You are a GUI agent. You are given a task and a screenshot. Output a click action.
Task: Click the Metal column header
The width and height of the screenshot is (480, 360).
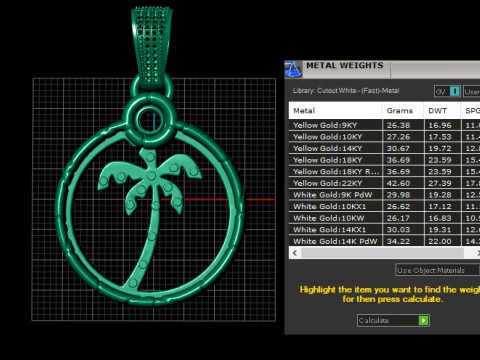pyautogui.click(x=336, y=111)
